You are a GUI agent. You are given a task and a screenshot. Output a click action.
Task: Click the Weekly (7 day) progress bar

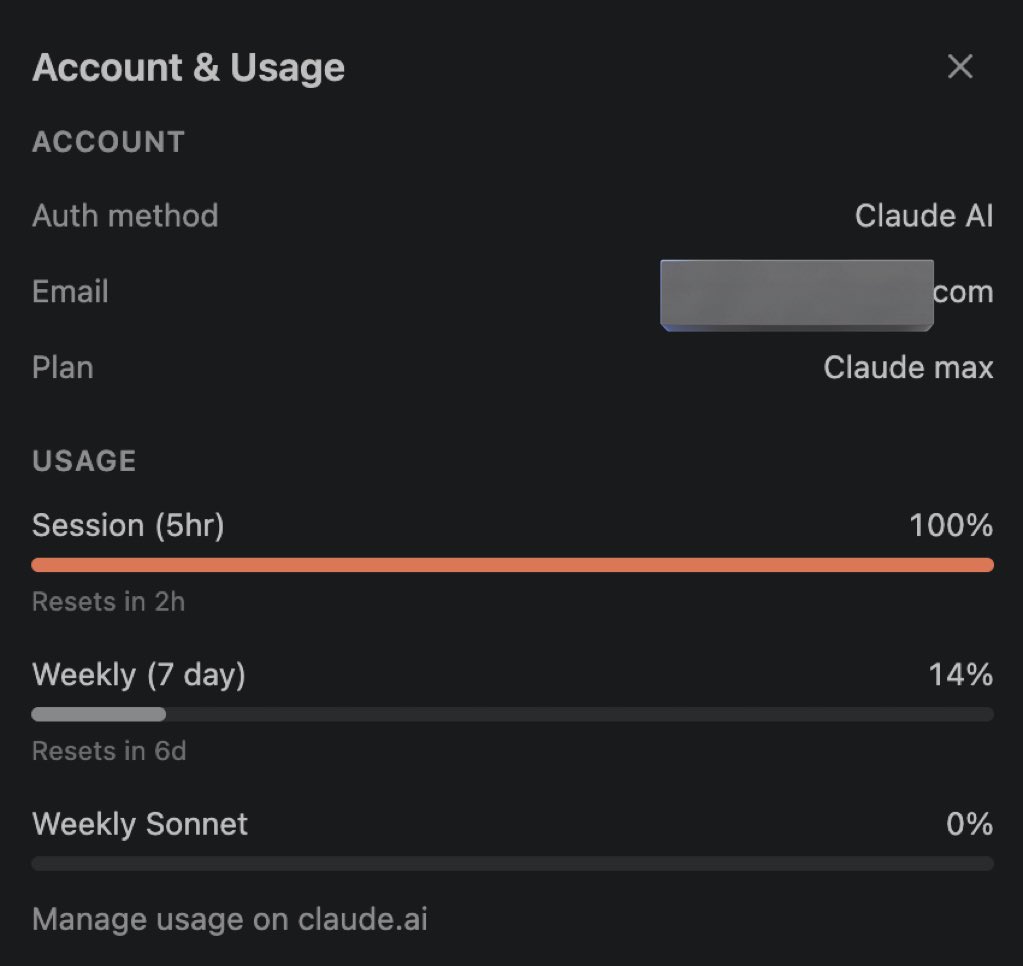[x=512, y=714]
